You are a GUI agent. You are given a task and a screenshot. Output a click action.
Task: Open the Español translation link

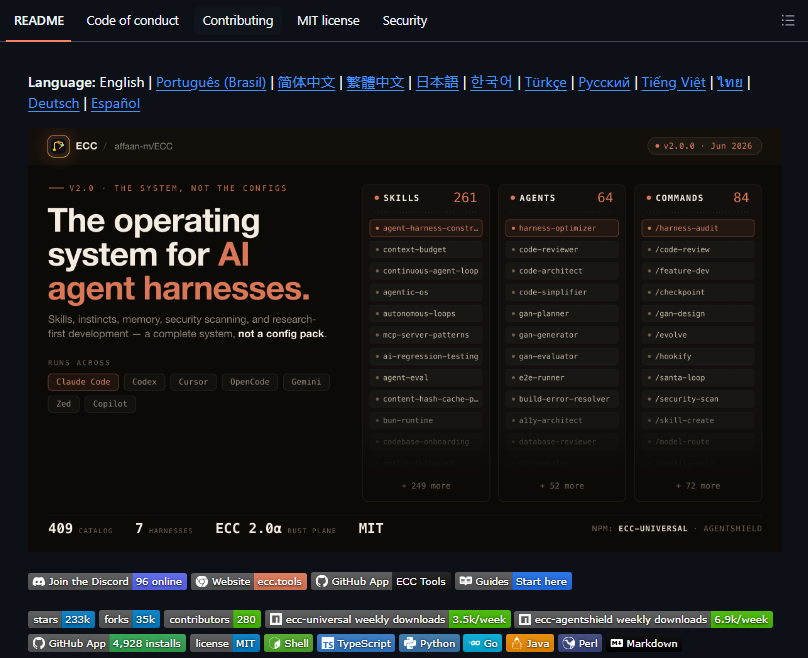pos(115,104)
